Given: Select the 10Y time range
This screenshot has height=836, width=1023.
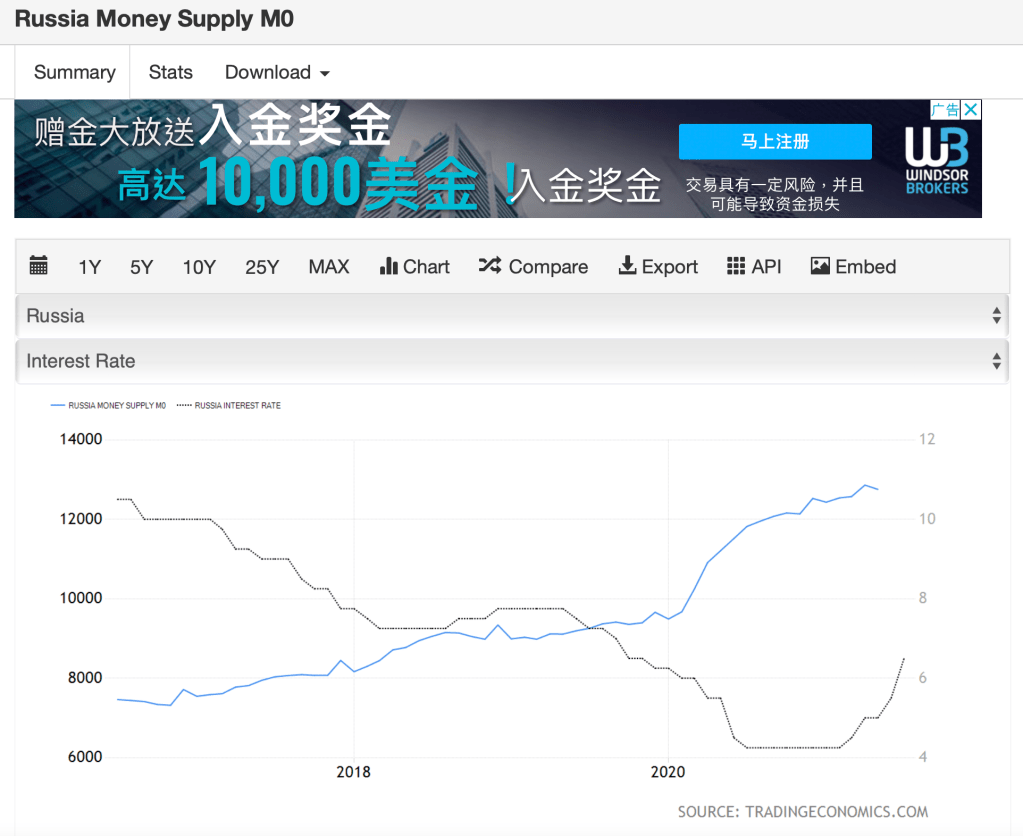Looking at the screenshot, I should [x=199, y=267].
